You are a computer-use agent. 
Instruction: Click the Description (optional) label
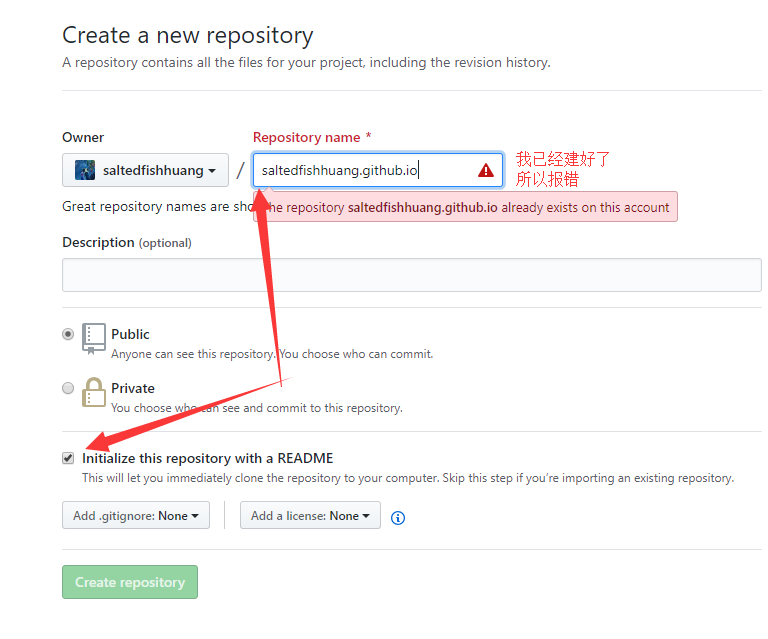(127, 242)
